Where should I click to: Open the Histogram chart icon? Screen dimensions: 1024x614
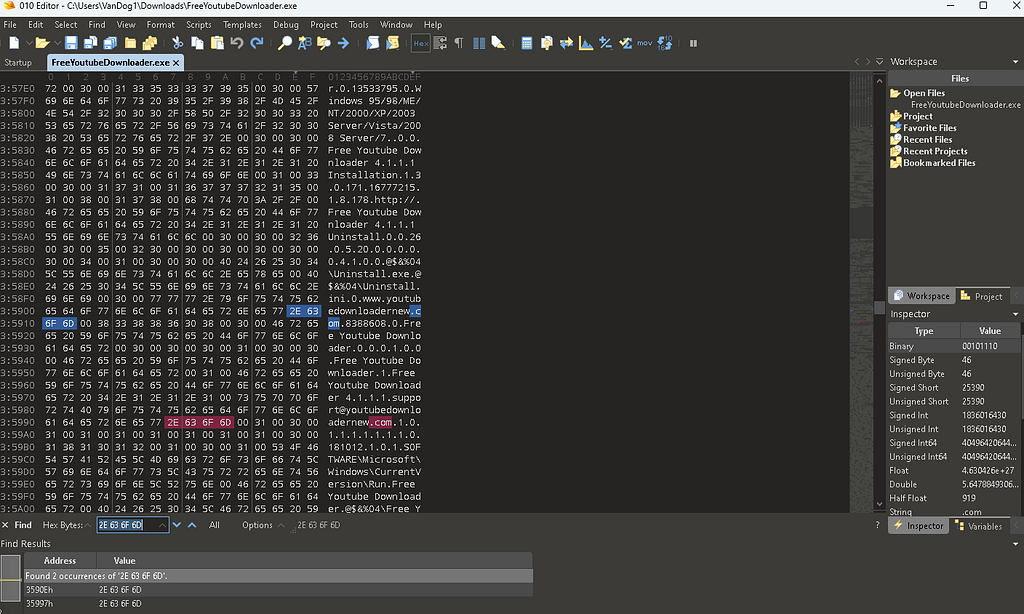(x=586, y=43)
